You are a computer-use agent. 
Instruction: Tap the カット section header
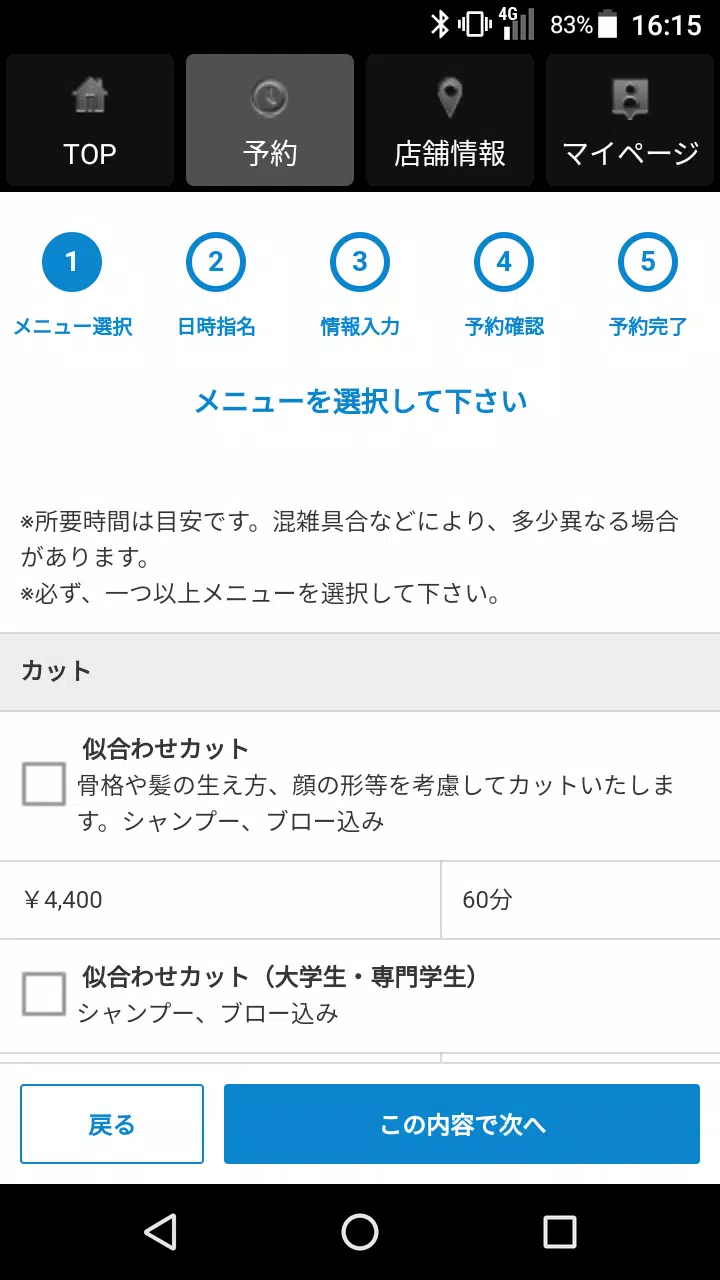click(360, 671)
